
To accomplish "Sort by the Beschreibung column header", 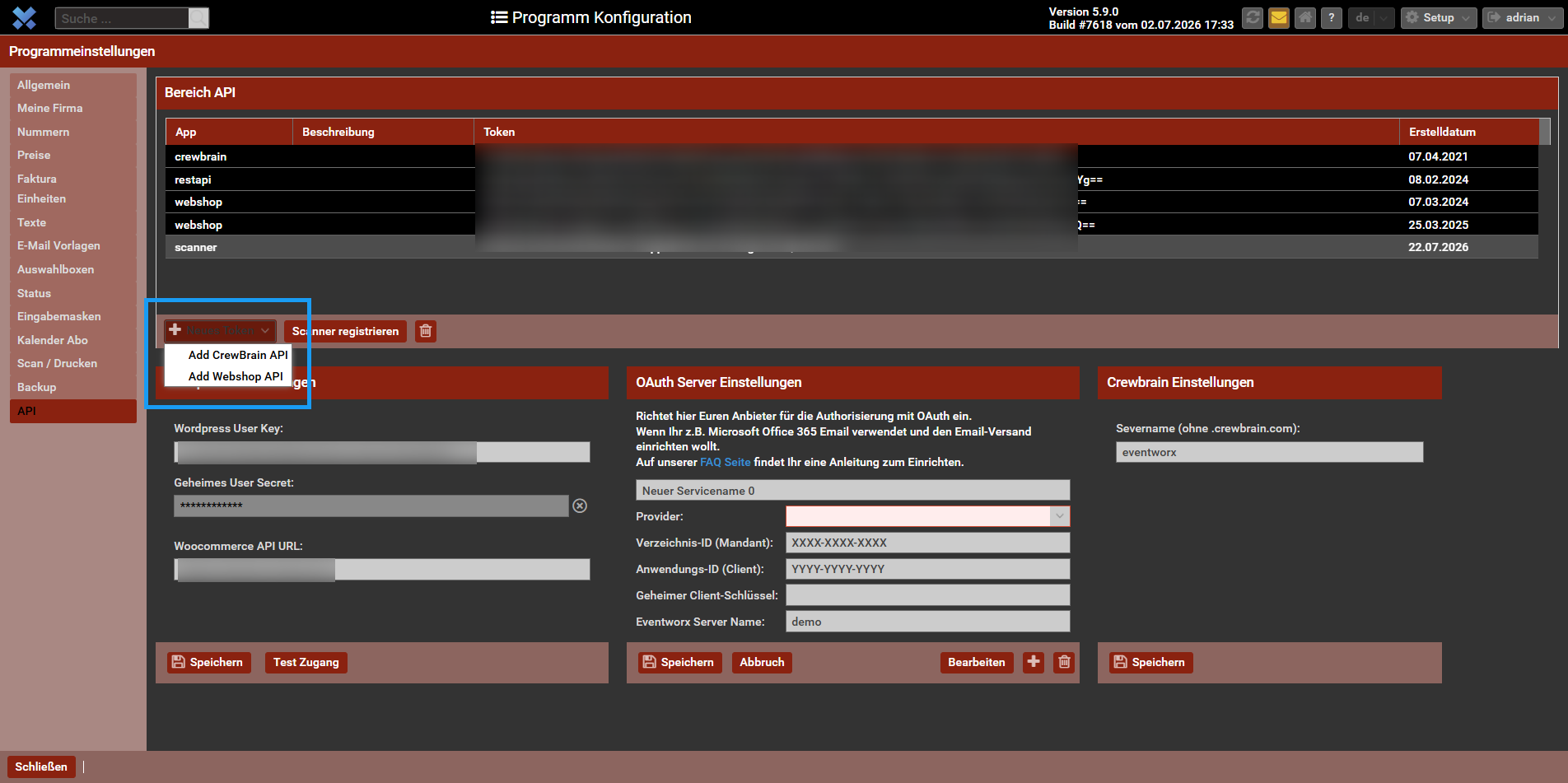I will (x=383, y=132).
